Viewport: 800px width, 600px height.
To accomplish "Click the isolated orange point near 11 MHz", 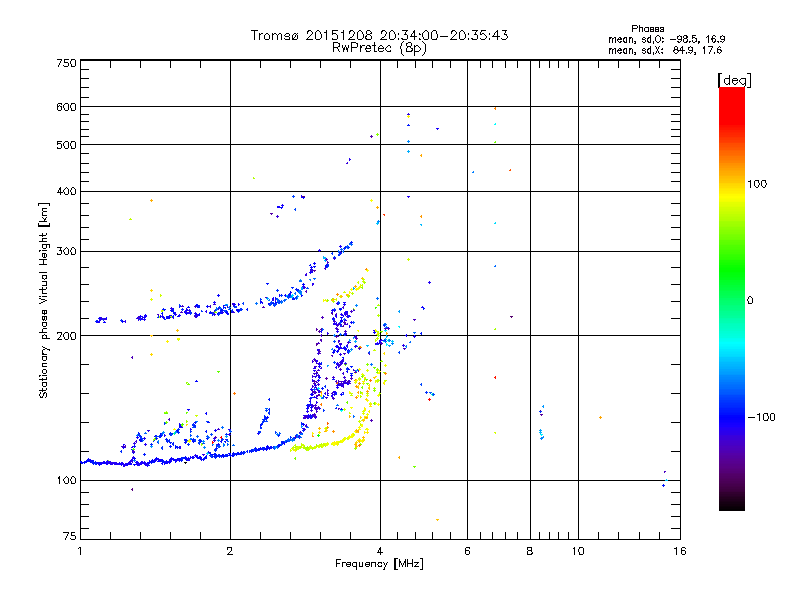I will tap(600, 417).
